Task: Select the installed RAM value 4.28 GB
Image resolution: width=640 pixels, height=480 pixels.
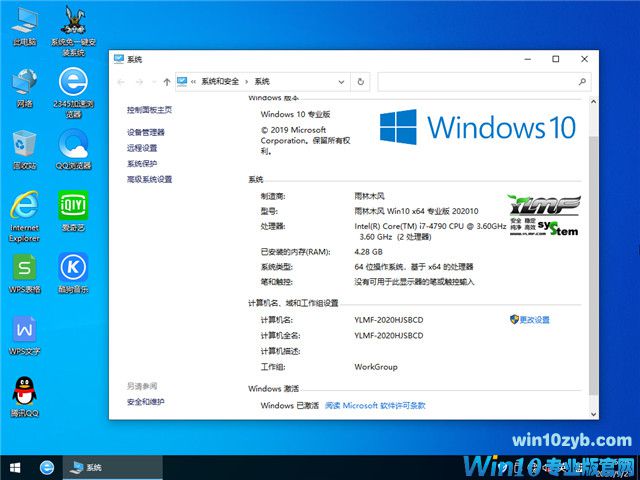Action: pos(369,252)
